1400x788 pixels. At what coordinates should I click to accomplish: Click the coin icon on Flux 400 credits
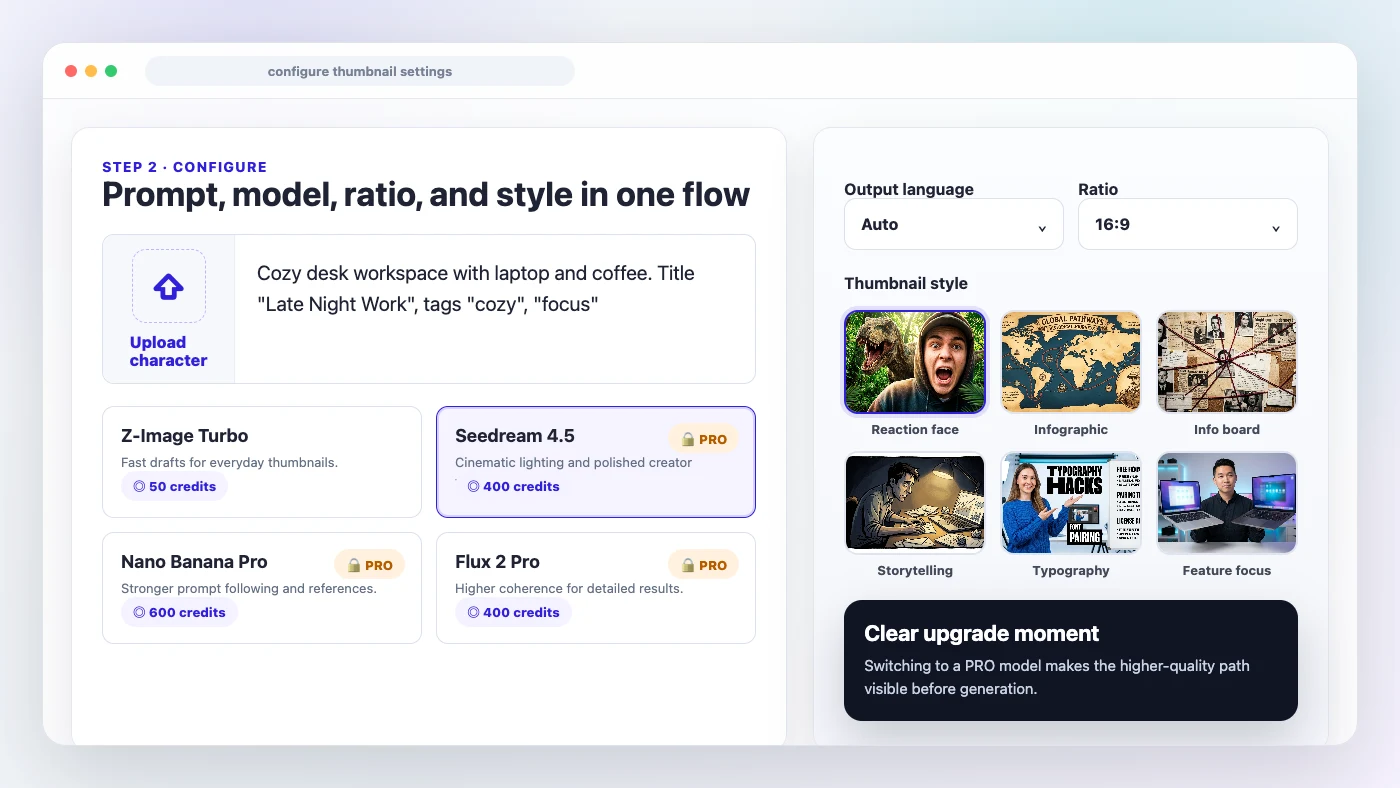tap(473, 612)
